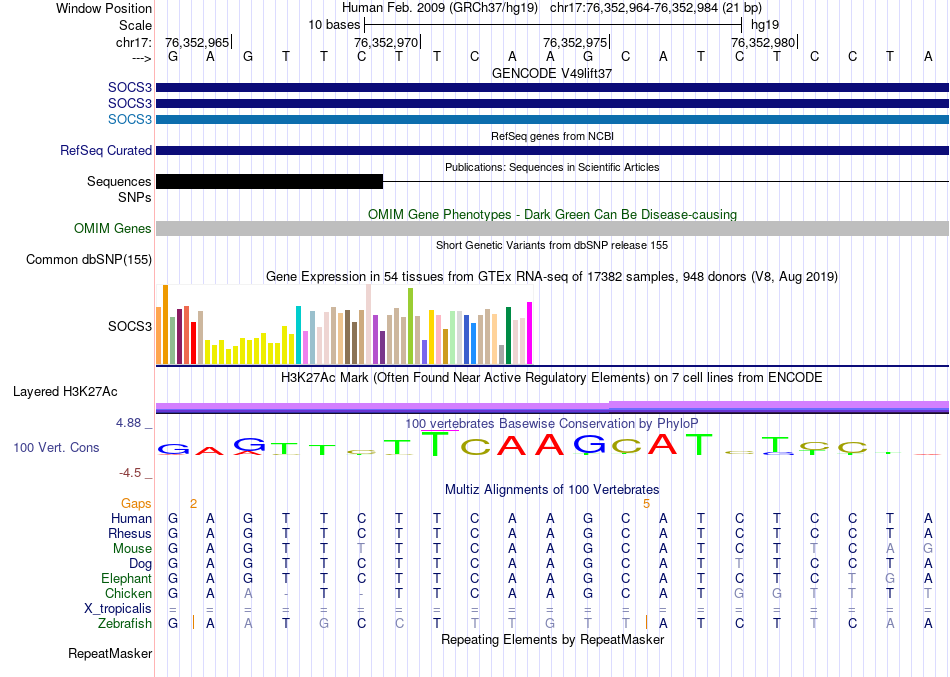Screen dimensions: 950x677
Task: Click the light-blue SOCS3 transcript bar
Action: (552, 119)
